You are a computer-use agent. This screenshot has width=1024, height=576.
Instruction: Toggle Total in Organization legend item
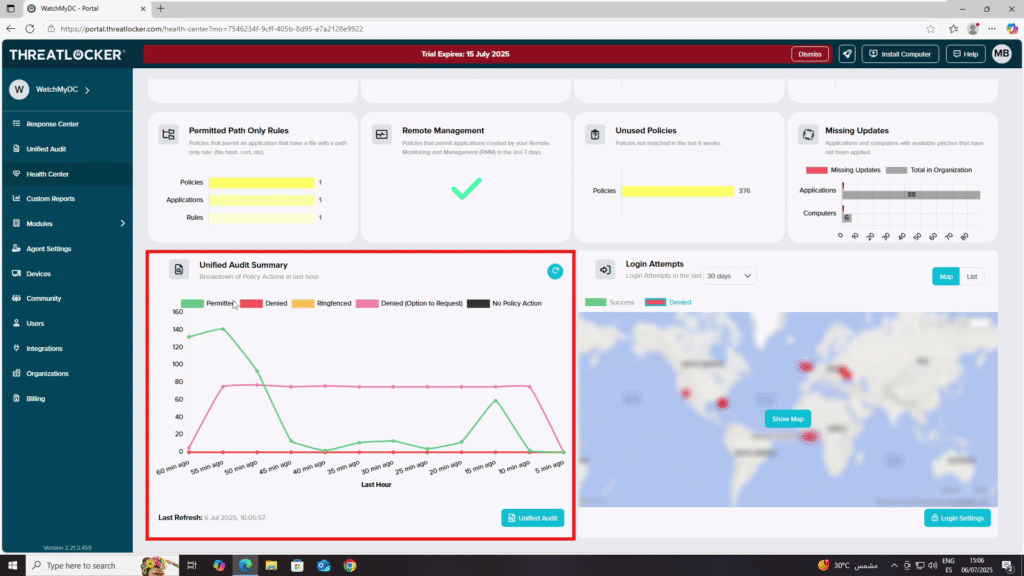click(x=929, y=170)
